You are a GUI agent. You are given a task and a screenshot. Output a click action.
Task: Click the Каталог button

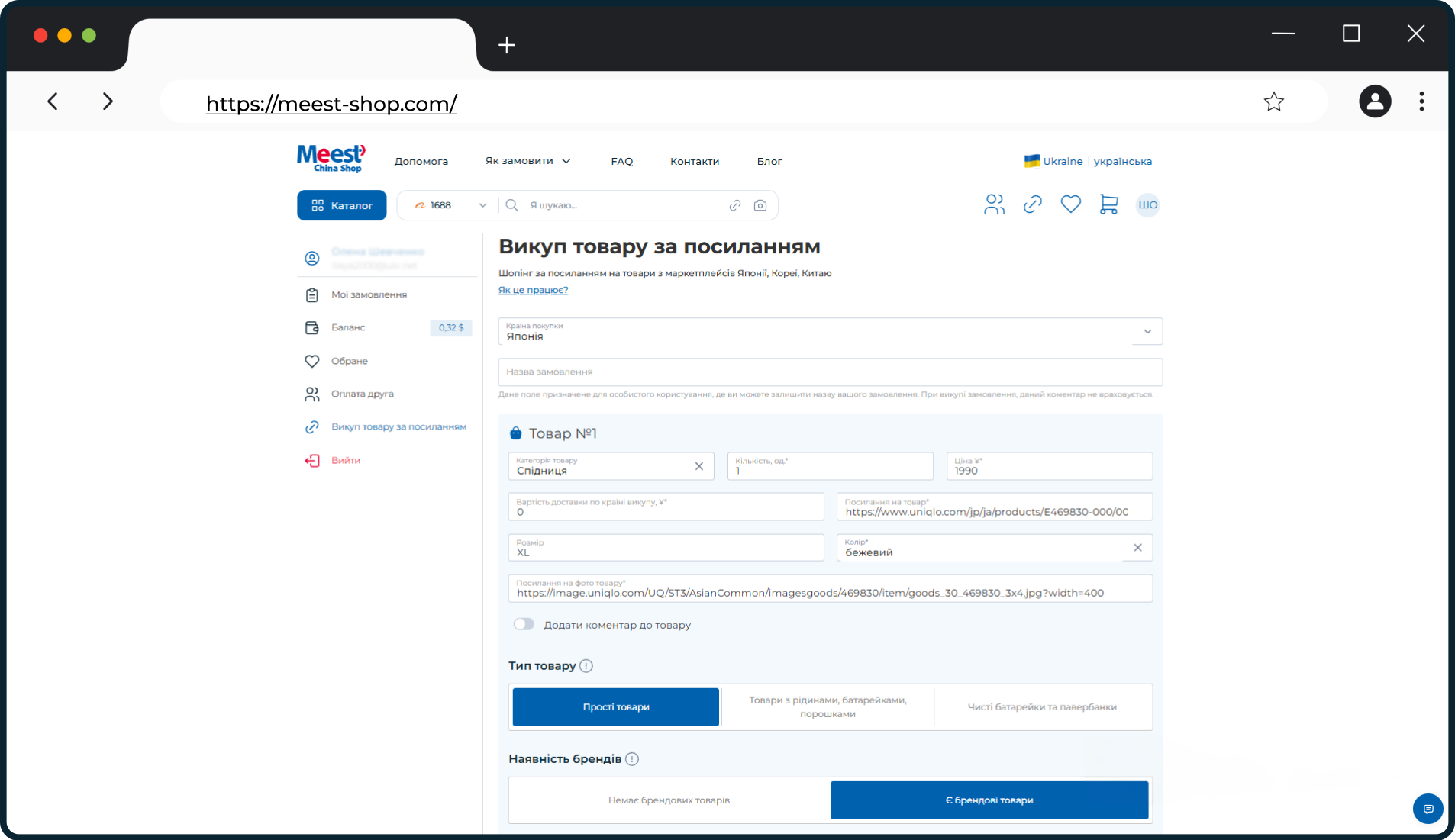pyautogui.click(x=342, y=205)
